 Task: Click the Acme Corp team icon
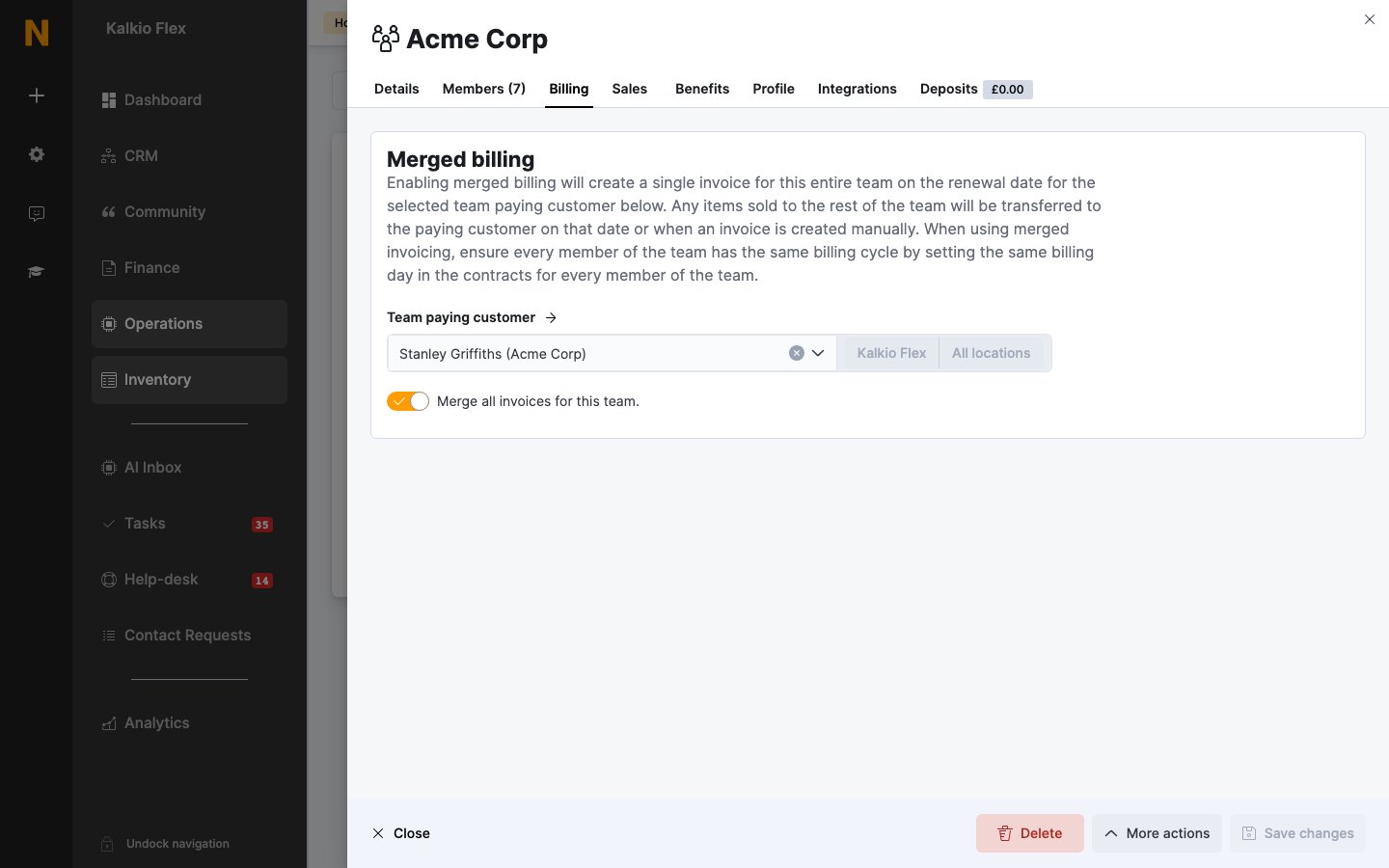(x=385, y=39)
